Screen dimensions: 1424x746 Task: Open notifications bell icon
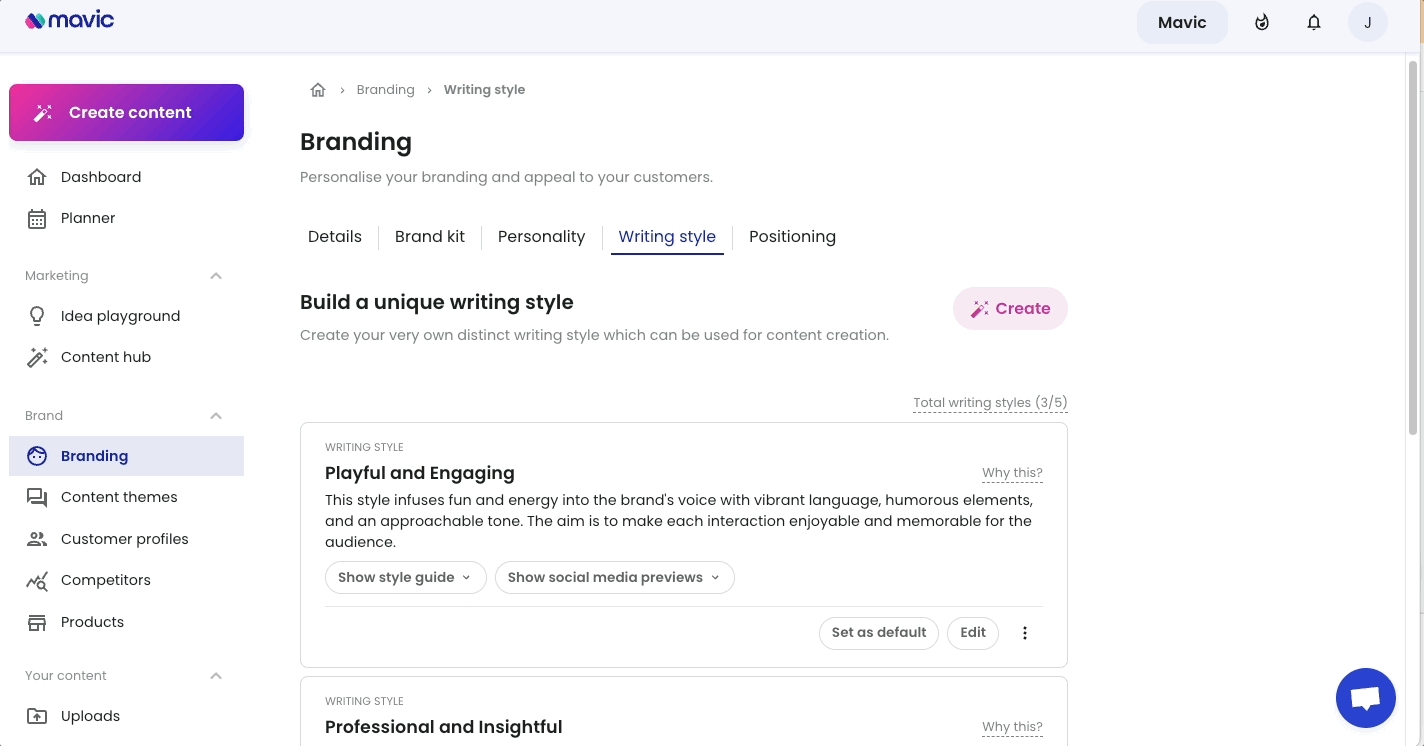click(1314, 22)
